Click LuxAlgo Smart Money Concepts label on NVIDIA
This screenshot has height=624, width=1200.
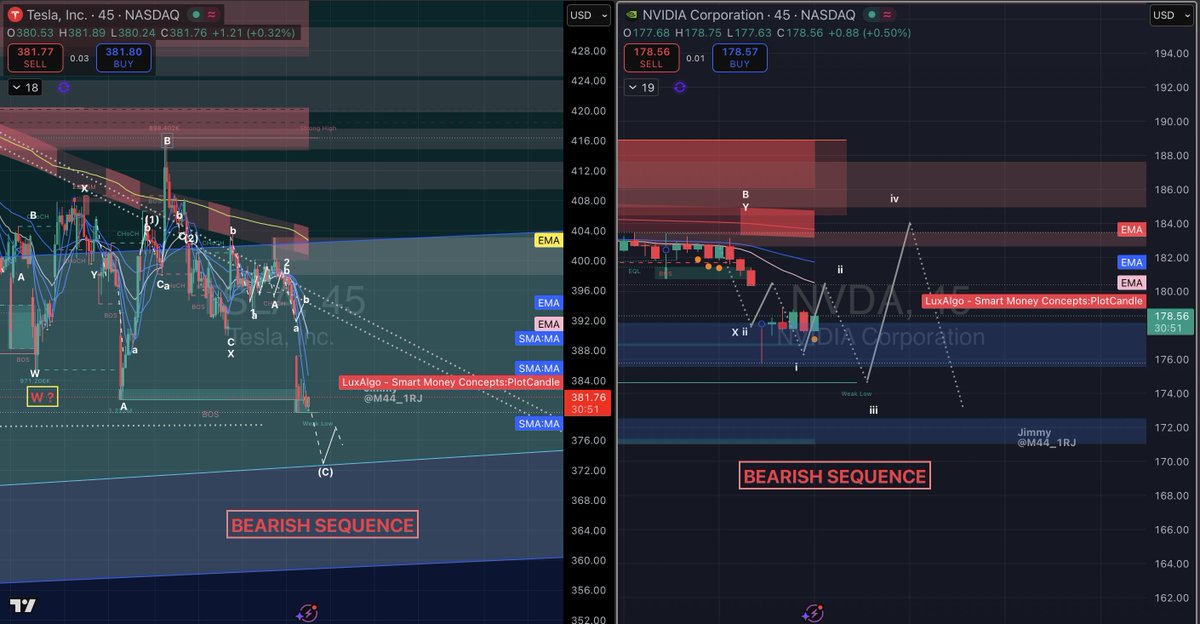pyautogui.click(x=1034, y=300)
